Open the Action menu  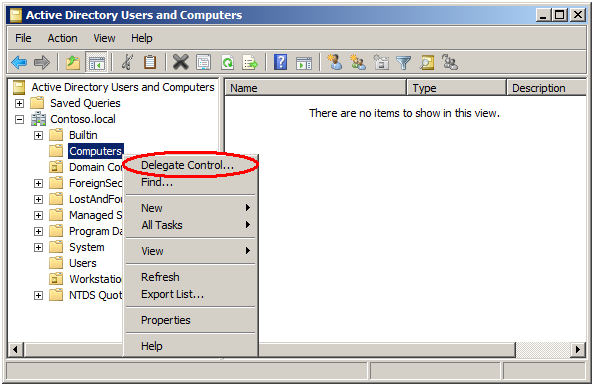63,38
